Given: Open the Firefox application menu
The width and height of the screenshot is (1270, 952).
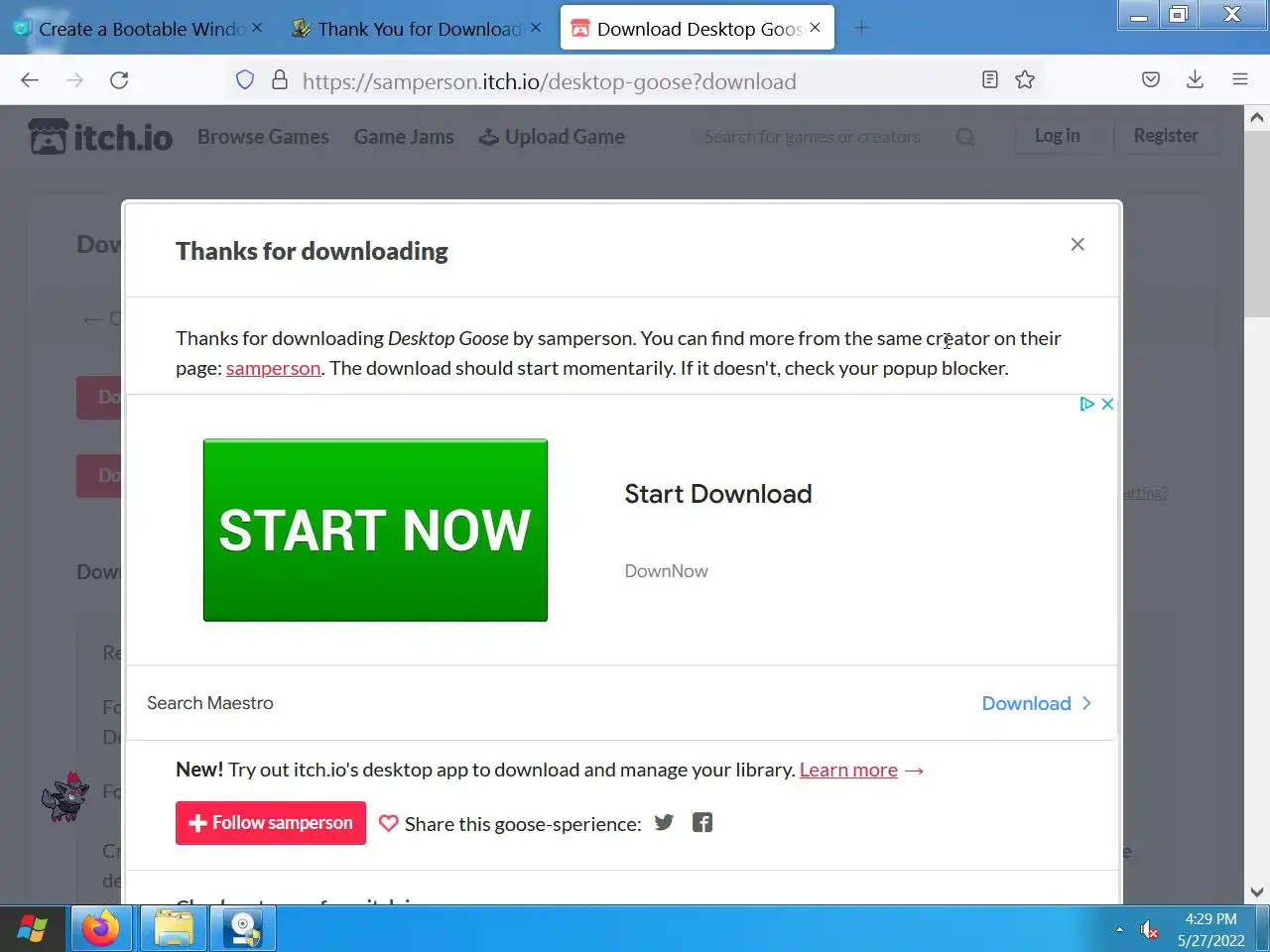Looking at the screenshot, I should click(1240, 80).
